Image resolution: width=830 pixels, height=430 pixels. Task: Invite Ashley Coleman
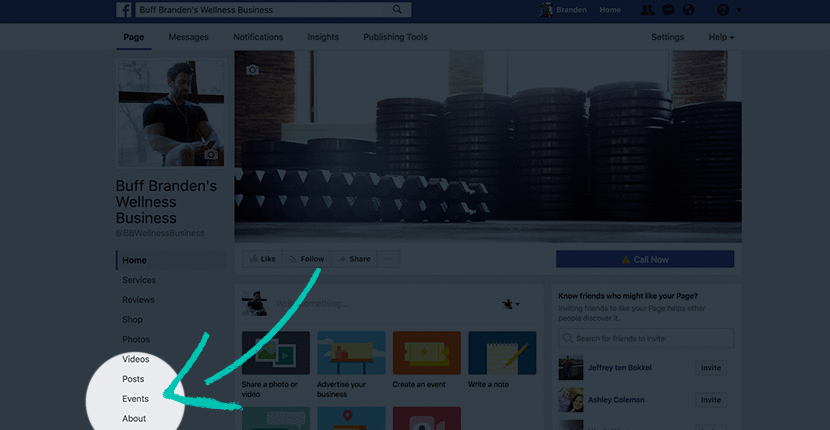[711, 400]
